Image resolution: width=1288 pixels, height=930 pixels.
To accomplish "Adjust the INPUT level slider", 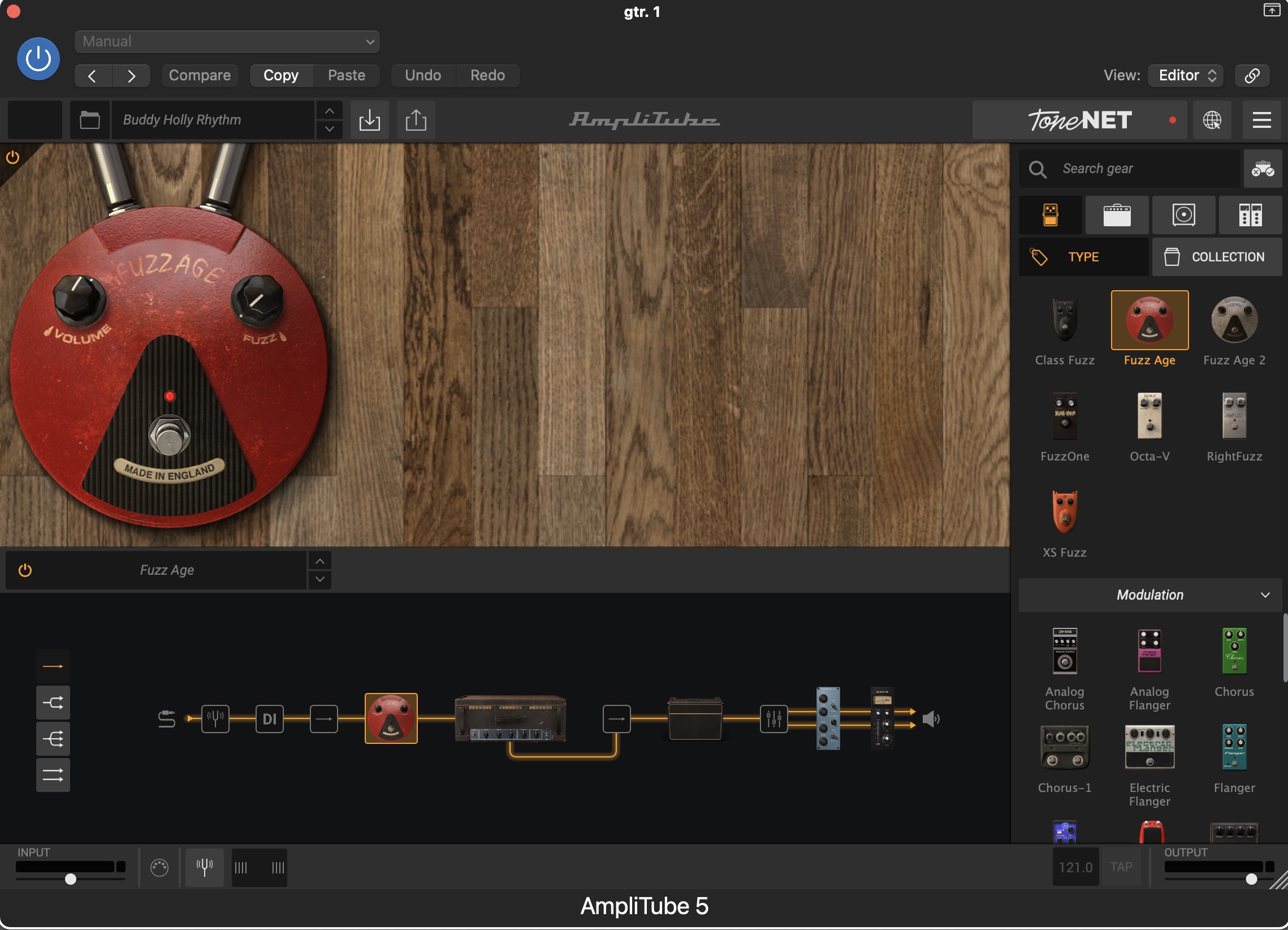I will point(71,879).
